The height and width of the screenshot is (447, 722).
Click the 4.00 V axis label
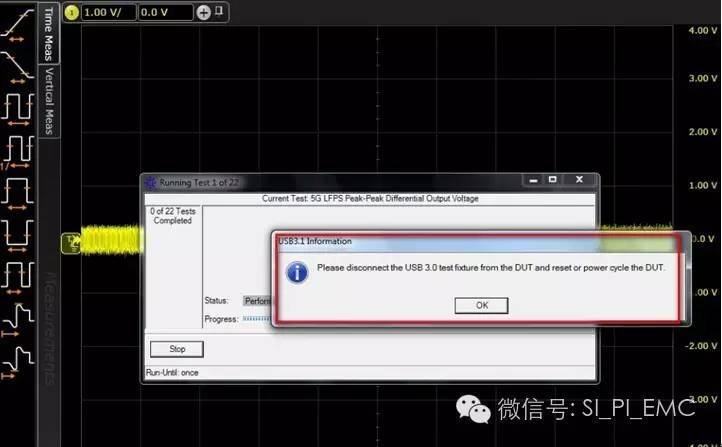coord(703,30)
